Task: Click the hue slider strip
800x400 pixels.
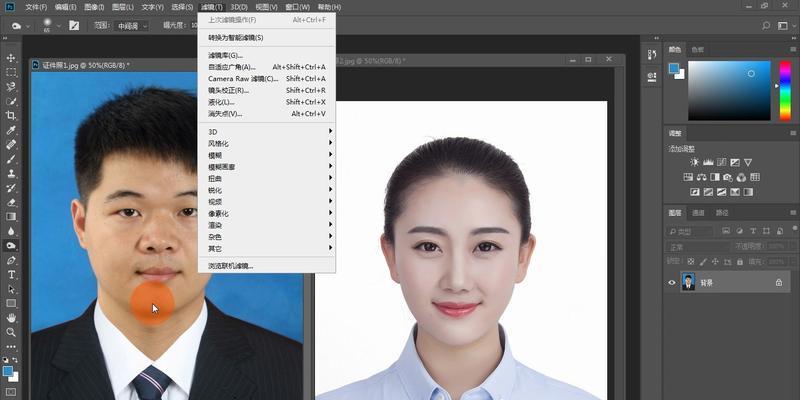Action: pos(785,91)
